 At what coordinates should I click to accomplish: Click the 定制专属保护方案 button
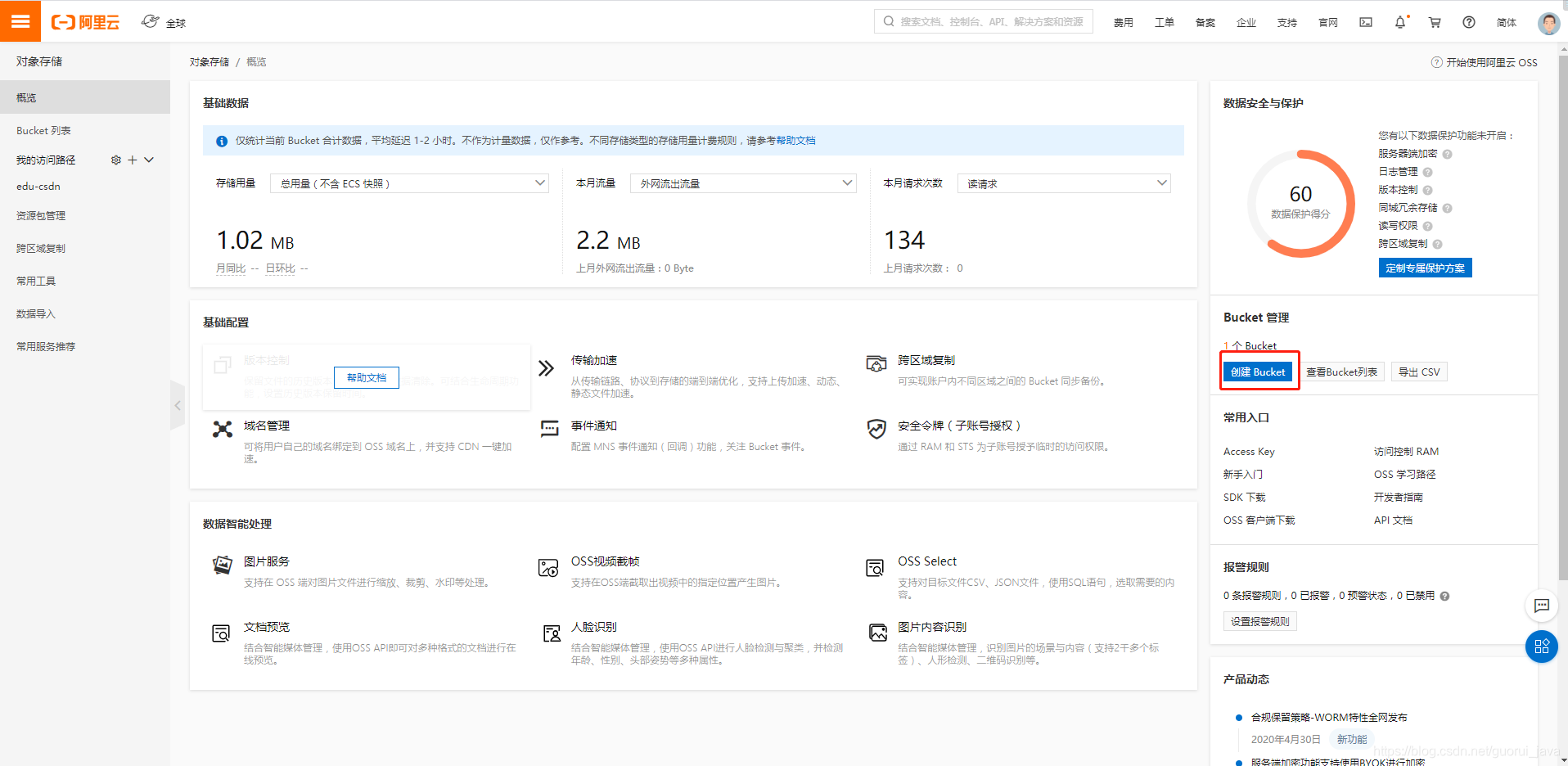[x=1425, y=268]
